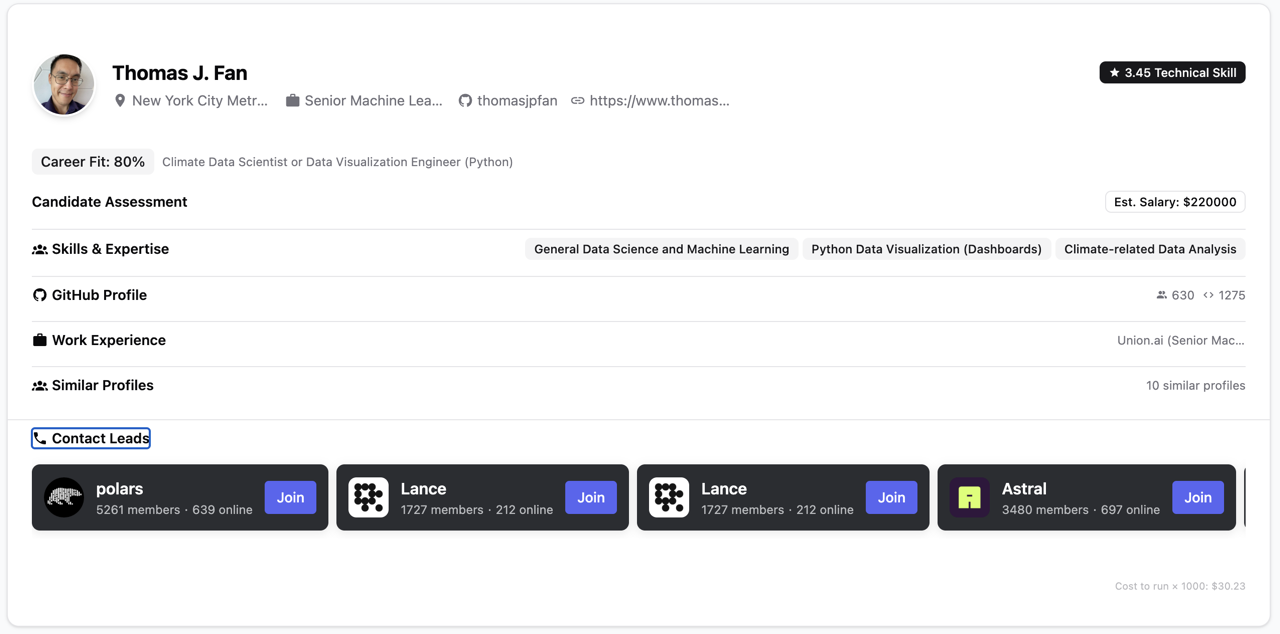The image size is (1280, 634).
Task: Expand the Skills & Expertise section
Action: point(638,249)
